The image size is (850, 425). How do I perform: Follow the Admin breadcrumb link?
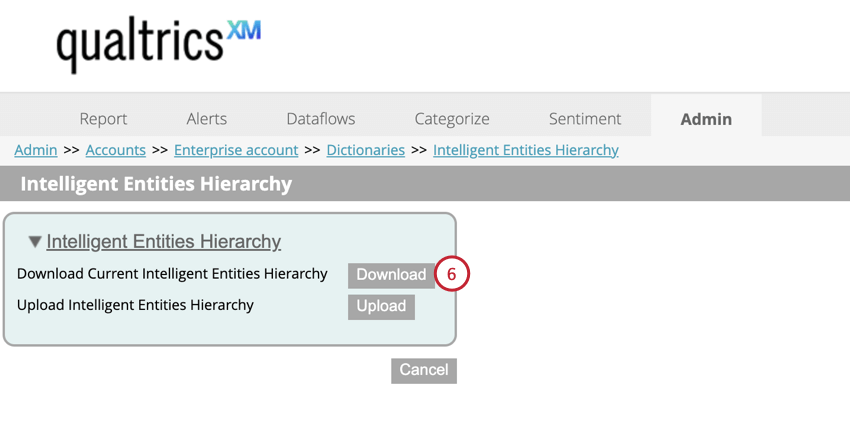(x=36, y=150)
